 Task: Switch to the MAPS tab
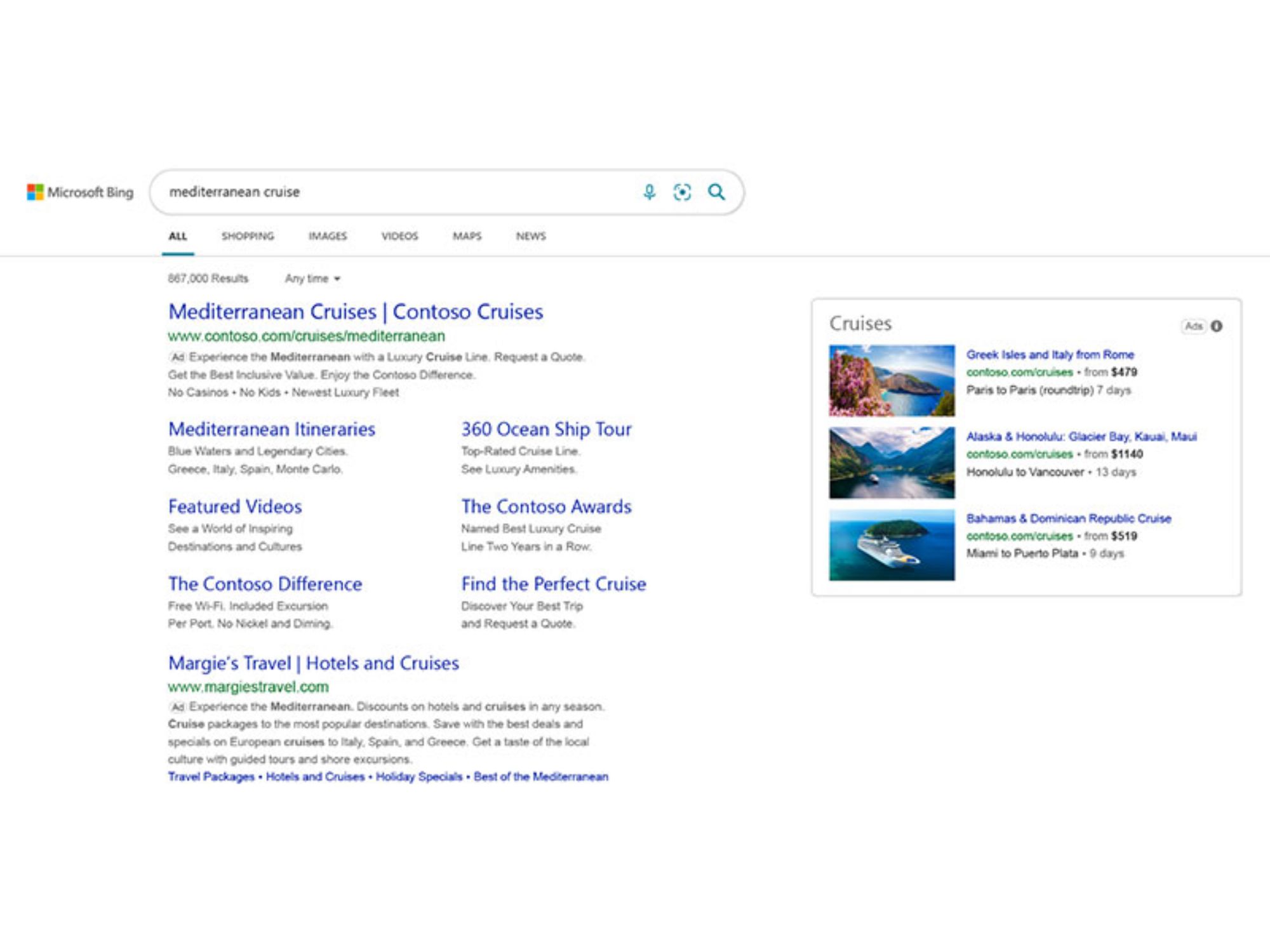(x=467, y=236)
